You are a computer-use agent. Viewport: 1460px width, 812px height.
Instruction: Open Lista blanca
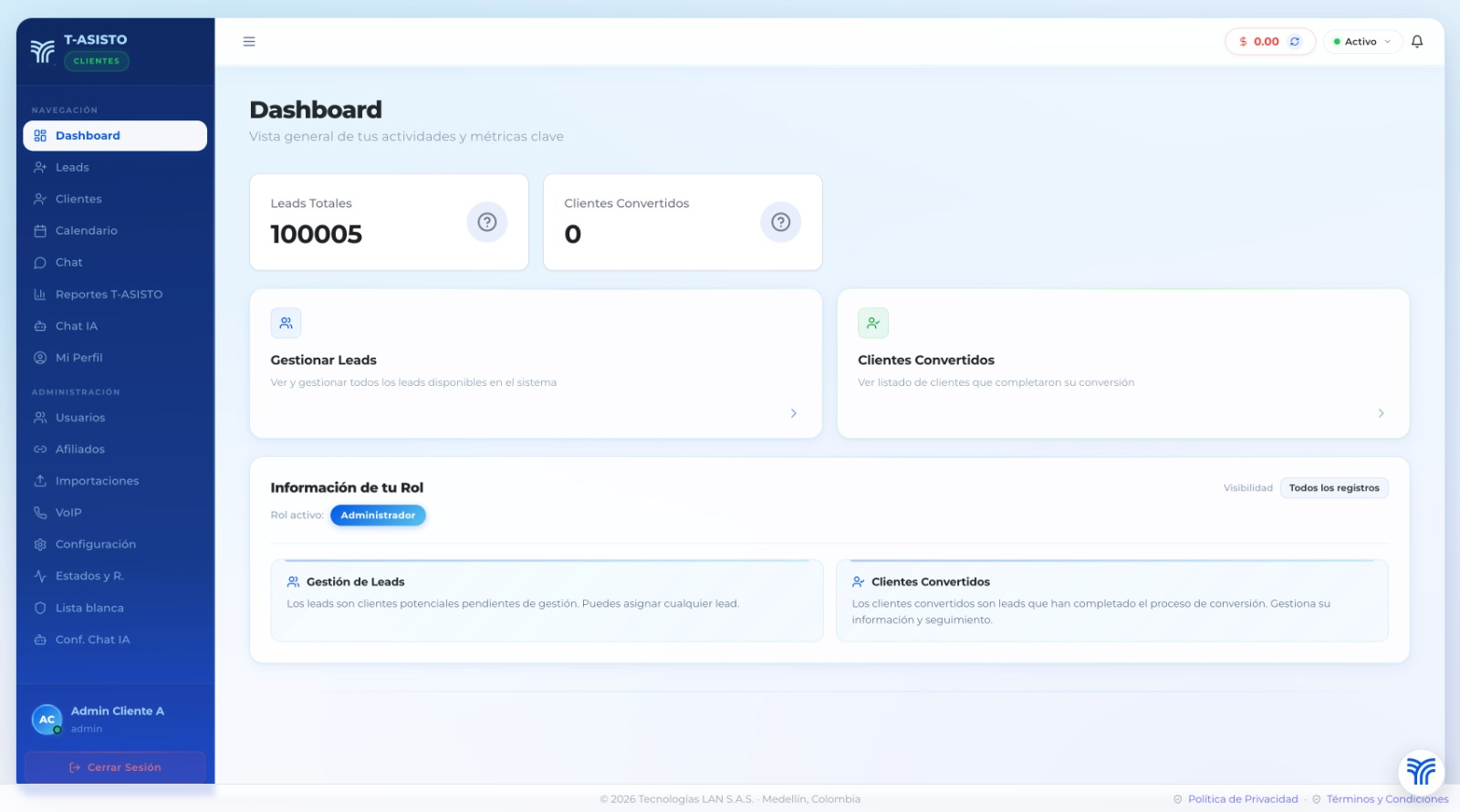(115, 608)
